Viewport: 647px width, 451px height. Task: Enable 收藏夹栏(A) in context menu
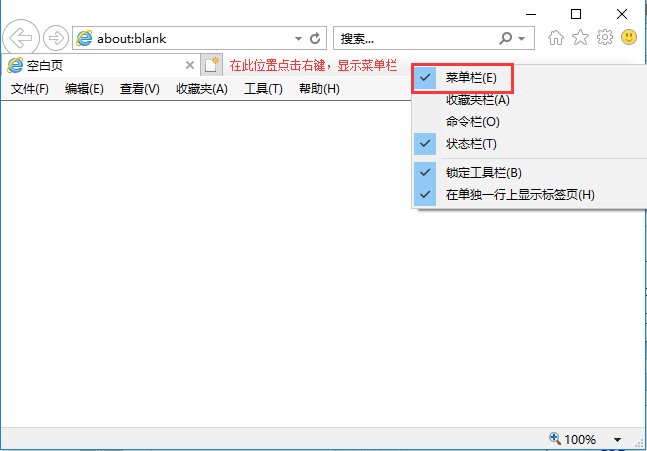(x=478, y=99)
